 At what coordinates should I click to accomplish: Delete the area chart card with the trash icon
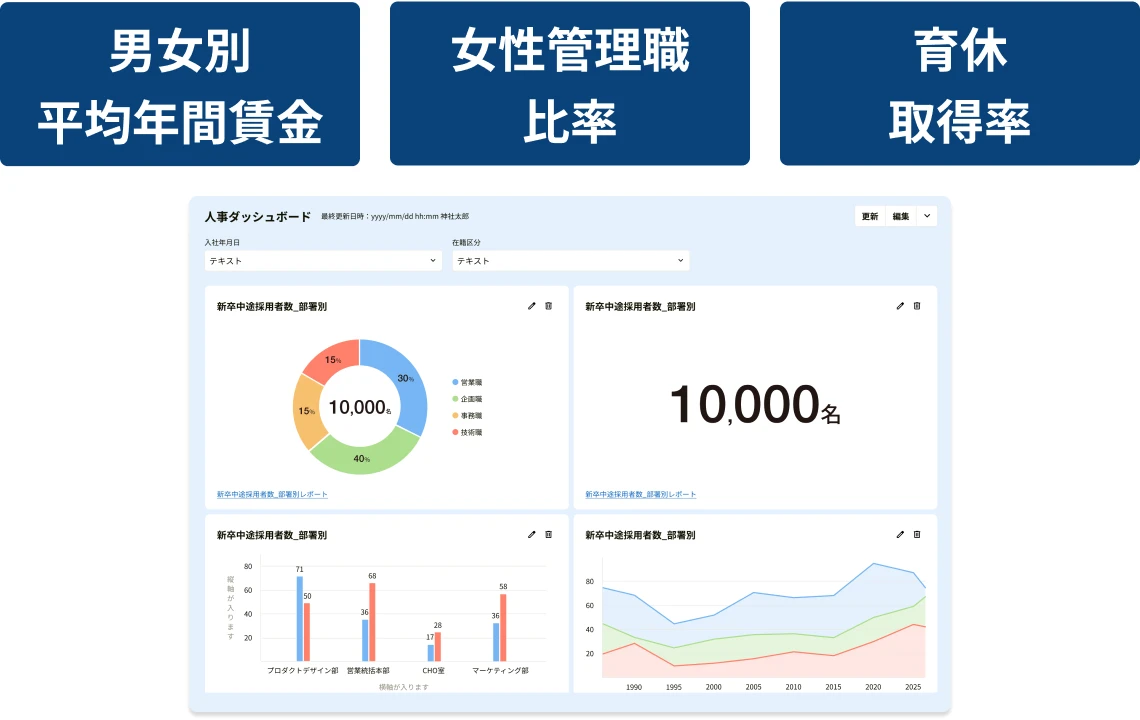[x=917, y=535]
